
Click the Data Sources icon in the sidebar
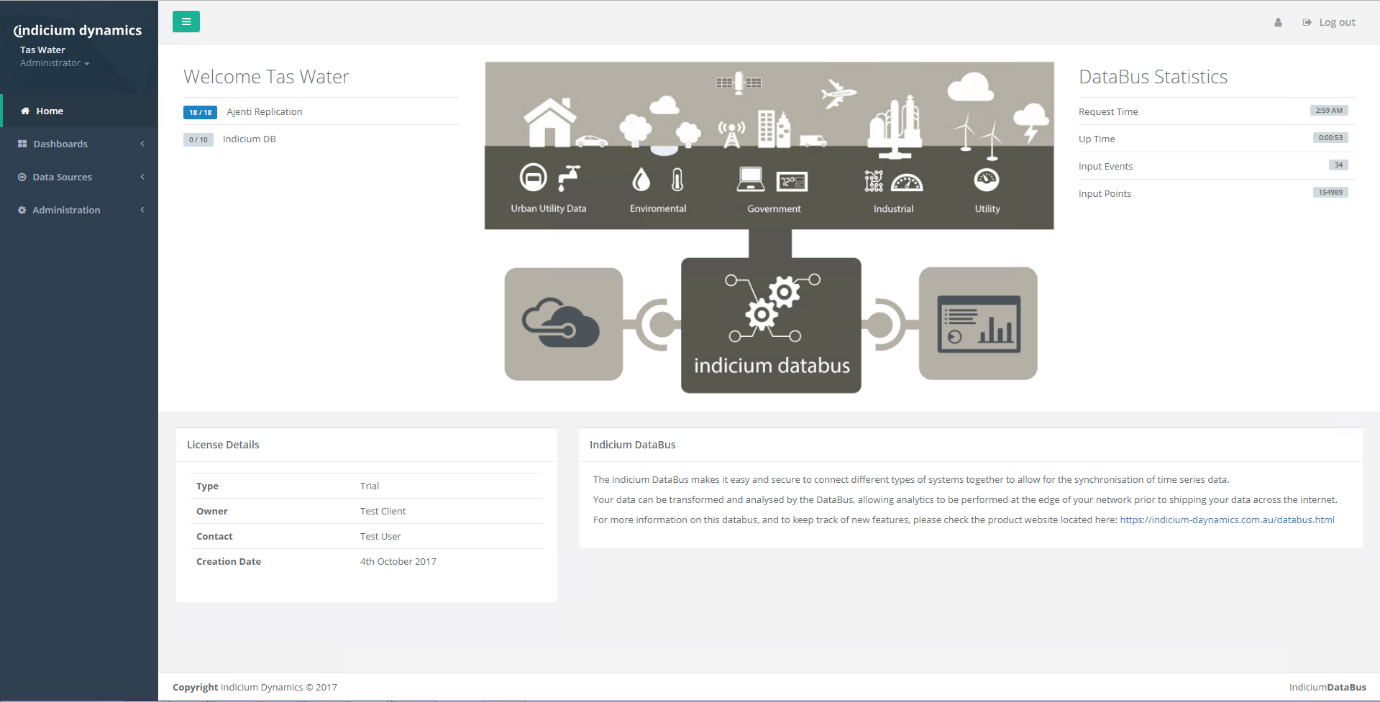click(x=23, y=177)
